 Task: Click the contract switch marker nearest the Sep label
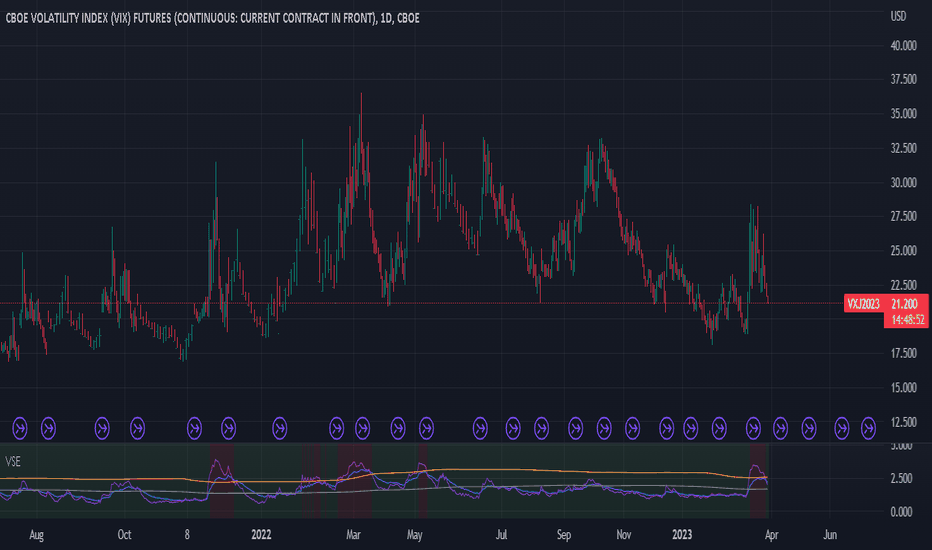pos(575,428)
